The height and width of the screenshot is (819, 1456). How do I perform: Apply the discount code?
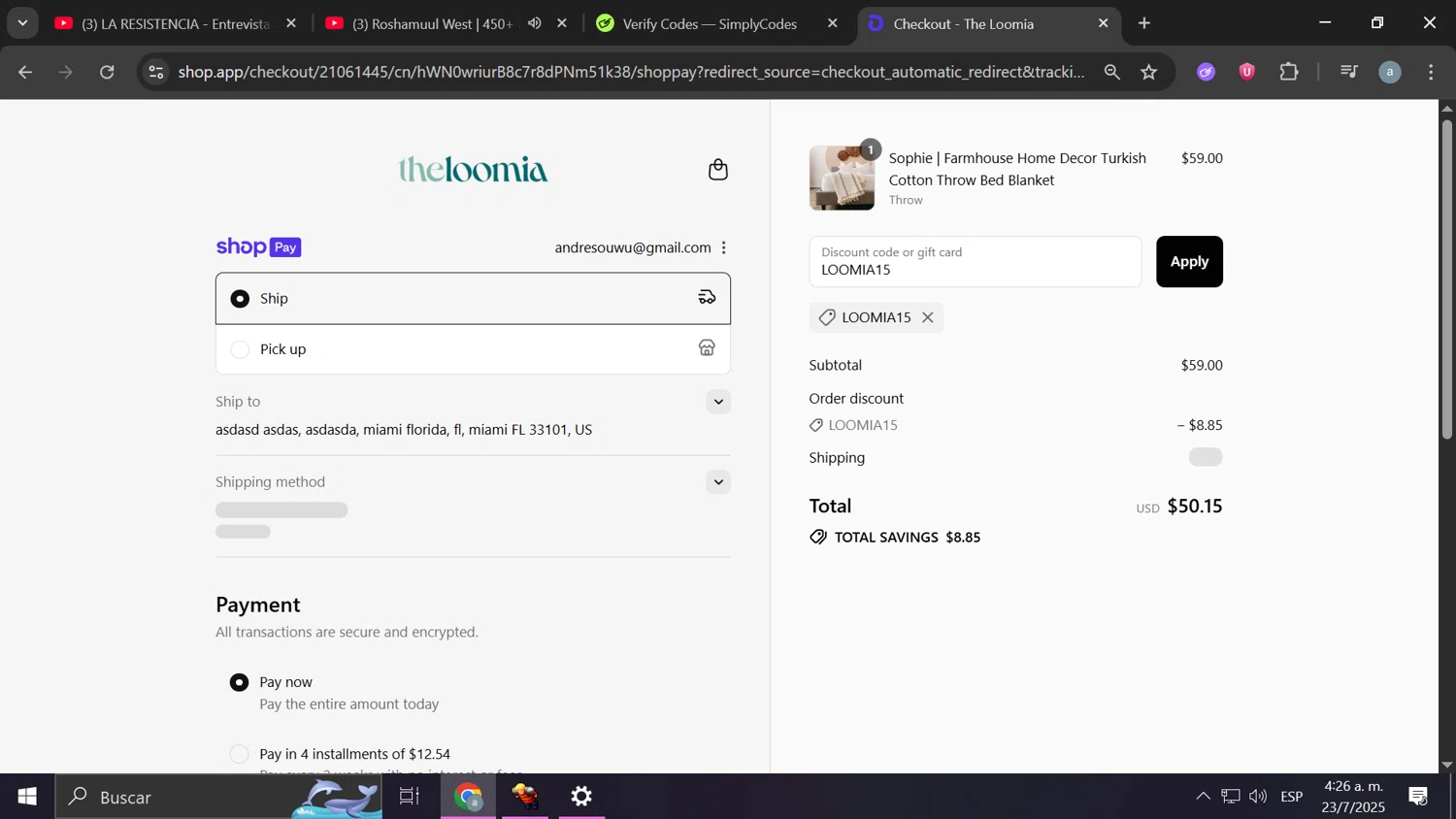[x=1189, y=262]
